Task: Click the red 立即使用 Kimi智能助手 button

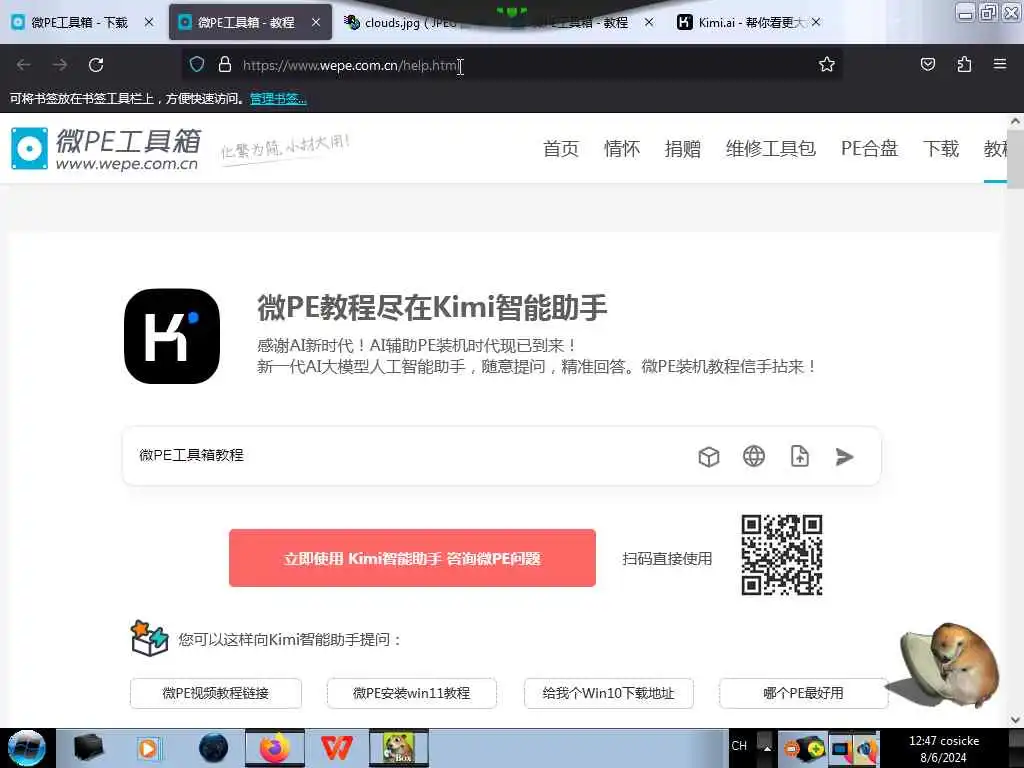Action: tap(412, 558)
